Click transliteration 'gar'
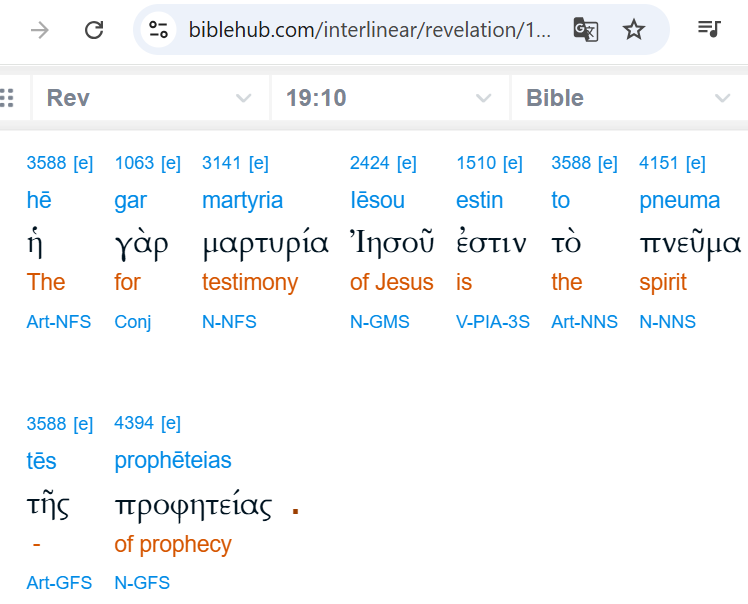This screenshot has height=604, width=748. pos(130,201)
